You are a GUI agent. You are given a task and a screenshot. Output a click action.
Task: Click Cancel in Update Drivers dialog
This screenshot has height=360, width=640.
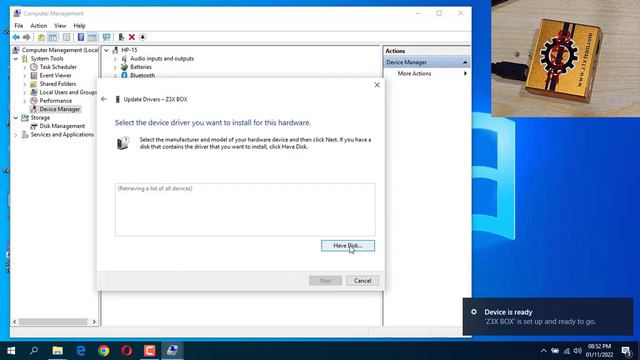tap(362, 281)
